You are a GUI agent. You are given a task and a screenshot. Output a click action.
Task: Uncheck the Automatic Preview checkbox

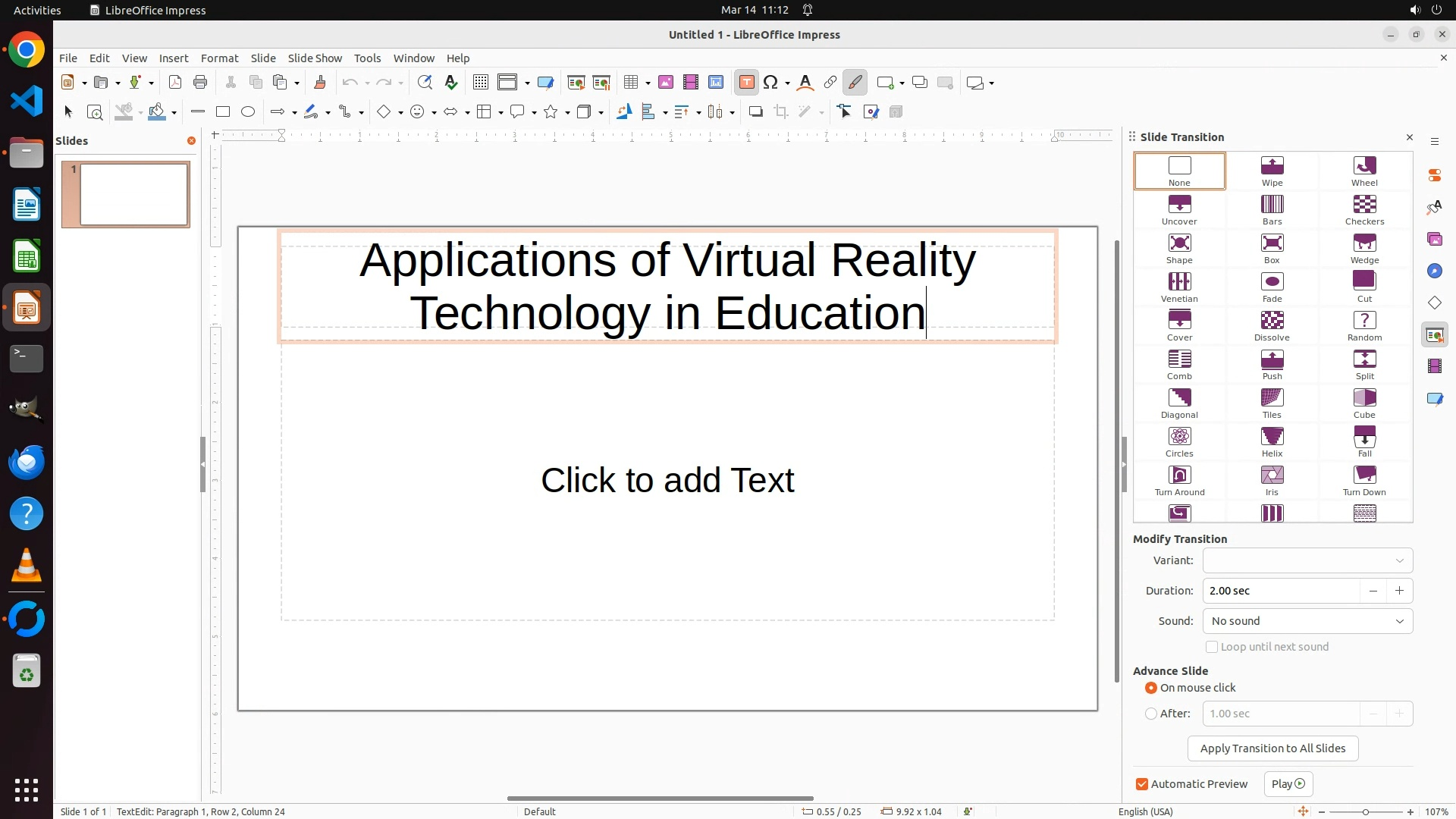point(1142,784)
